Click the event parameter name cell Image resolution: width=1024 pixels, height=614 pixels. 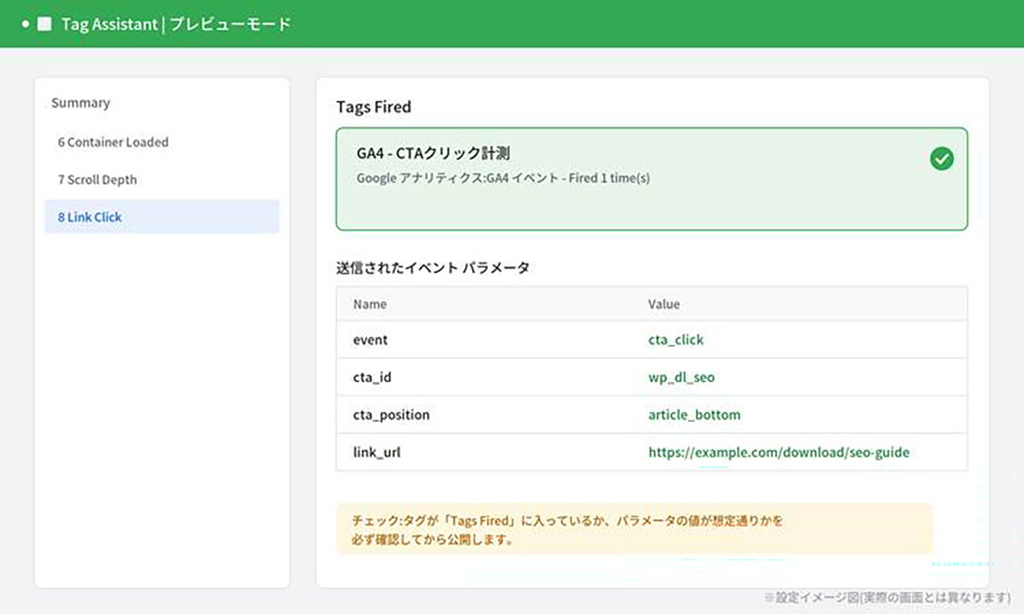click(370, 340)
